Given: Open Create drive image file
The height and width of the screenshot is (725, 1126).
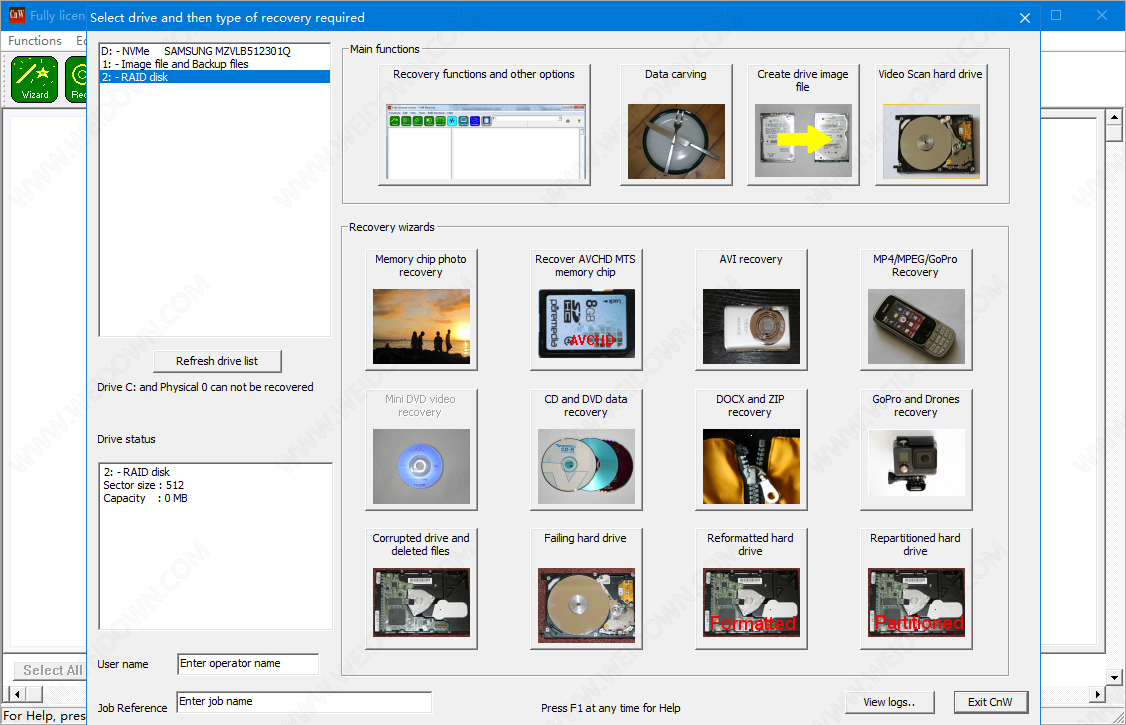Looking at the screenshot, I should [803, 125].
